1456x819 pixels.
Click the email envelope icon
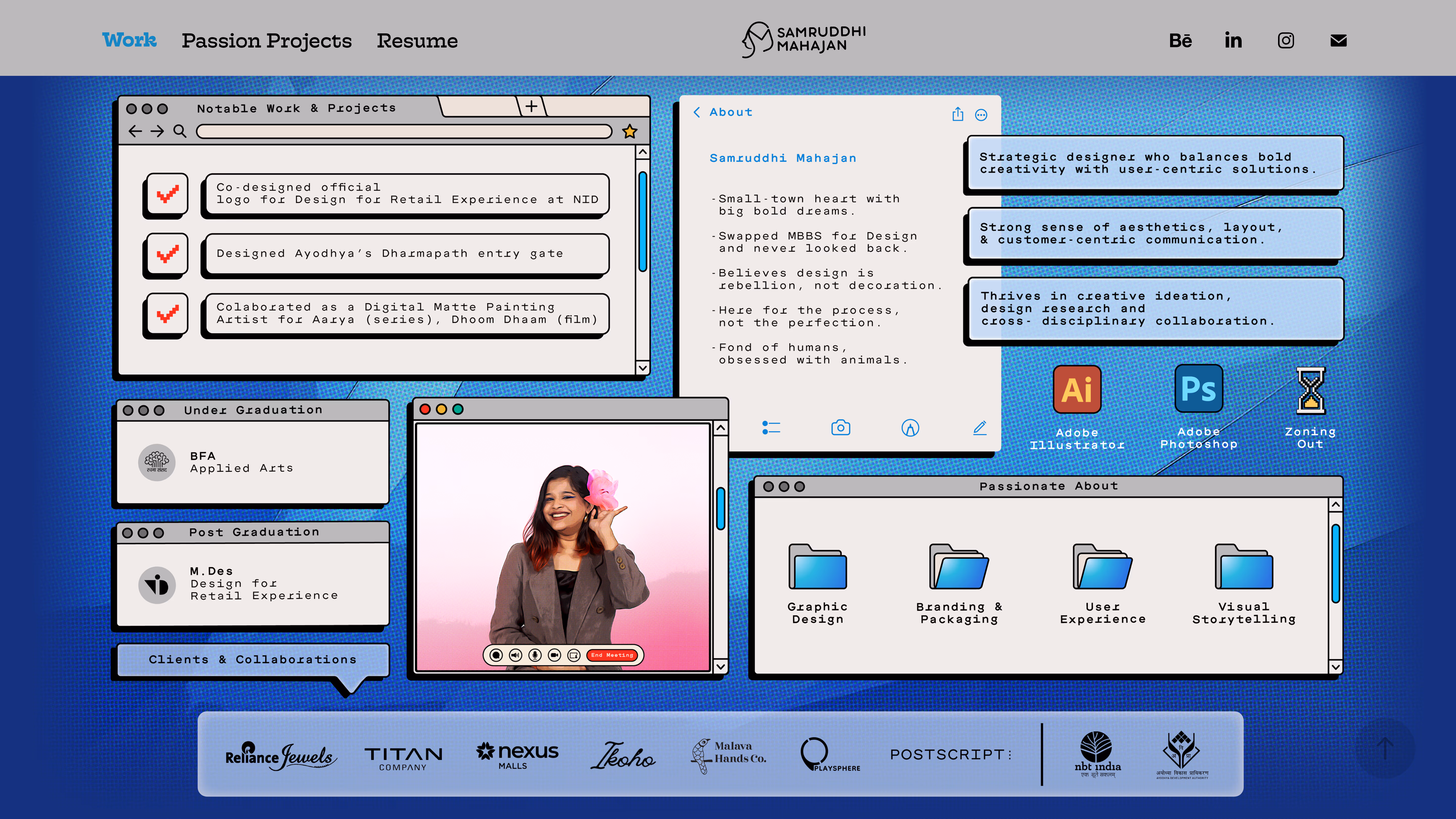(1338, 41)
